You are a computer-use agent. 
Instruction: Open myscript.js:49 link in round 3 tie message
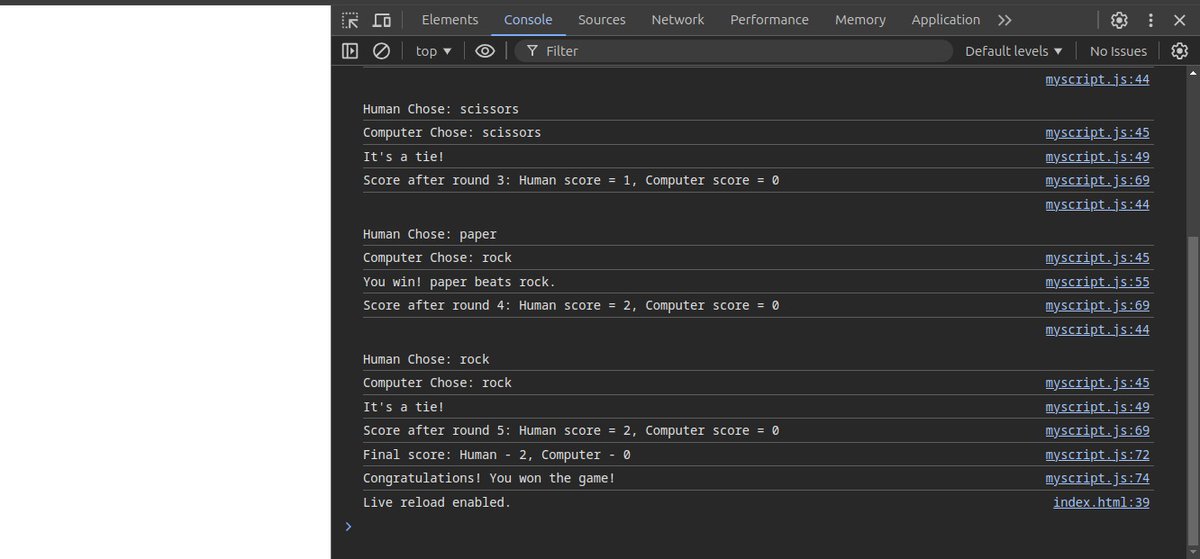[x=1098, y=157]
